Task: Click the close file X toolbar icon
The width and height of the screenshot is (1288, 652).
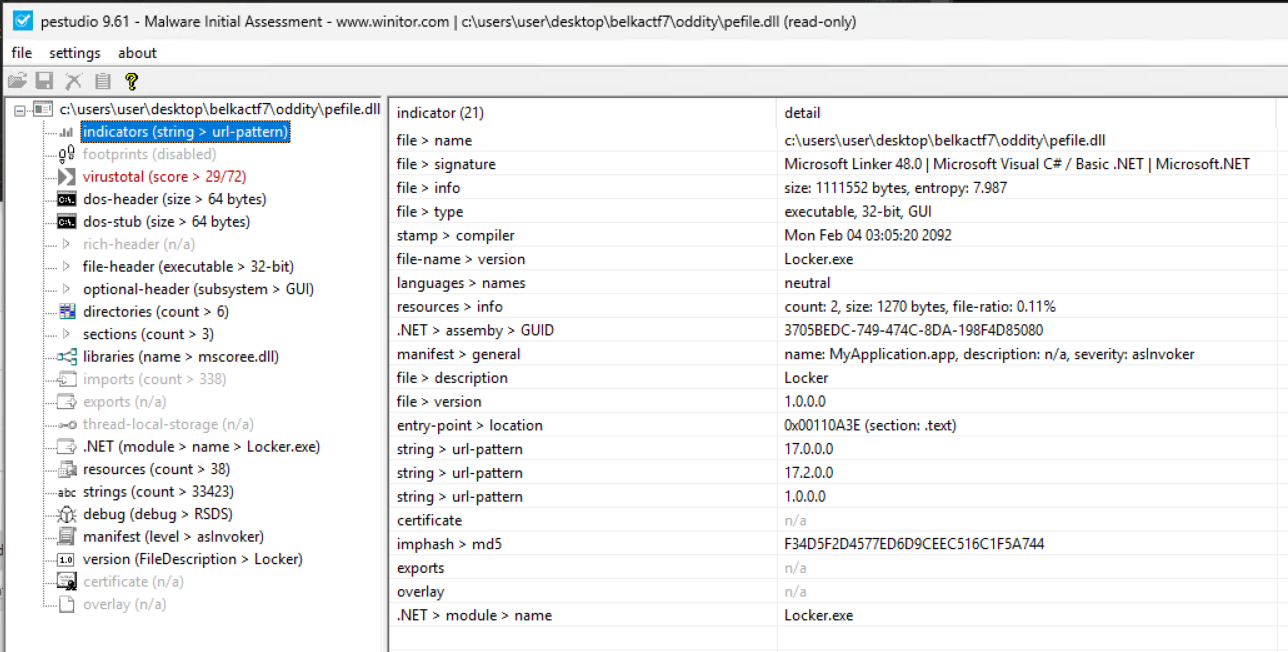Action: pyautogui.click(x=73, y=81)
